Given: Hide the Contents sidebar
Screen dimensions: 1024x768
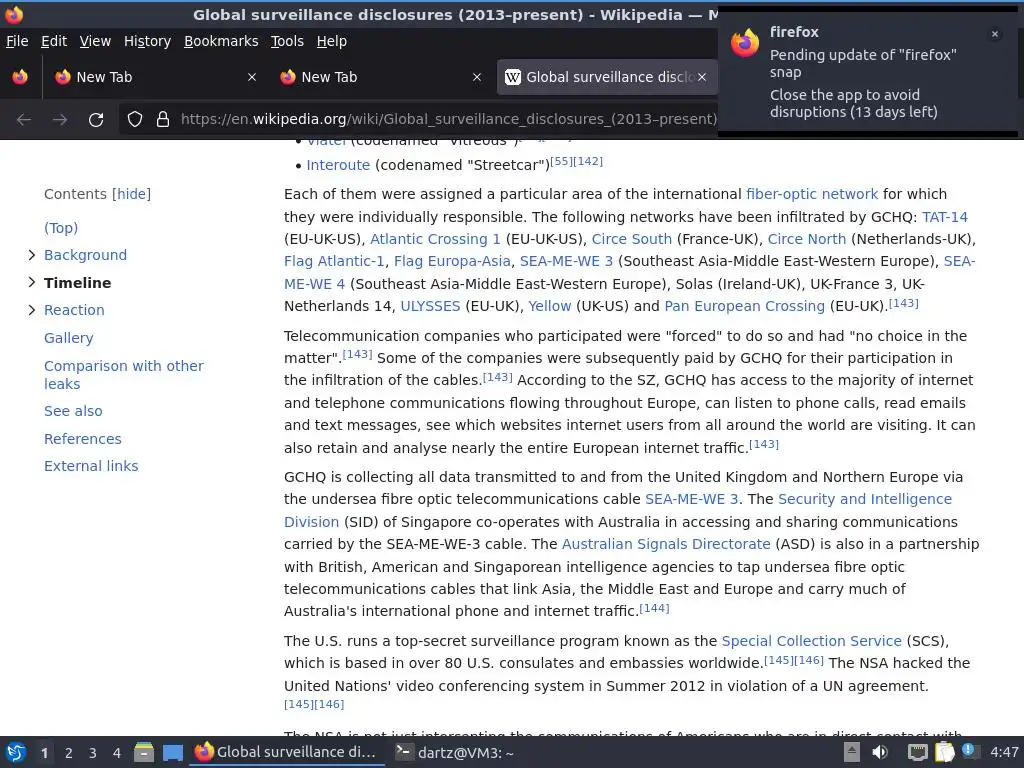Looking at the screenshot, I should (131, 194).
